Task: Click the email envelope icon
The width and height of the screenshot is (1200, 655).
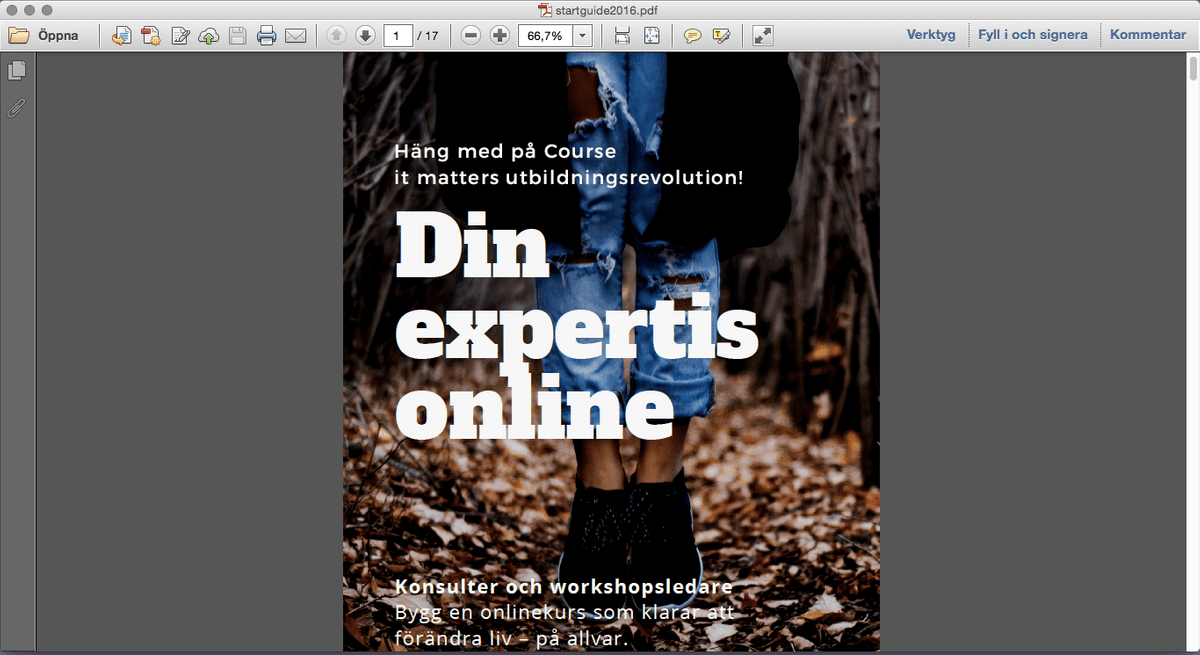Action: point(295,36)
